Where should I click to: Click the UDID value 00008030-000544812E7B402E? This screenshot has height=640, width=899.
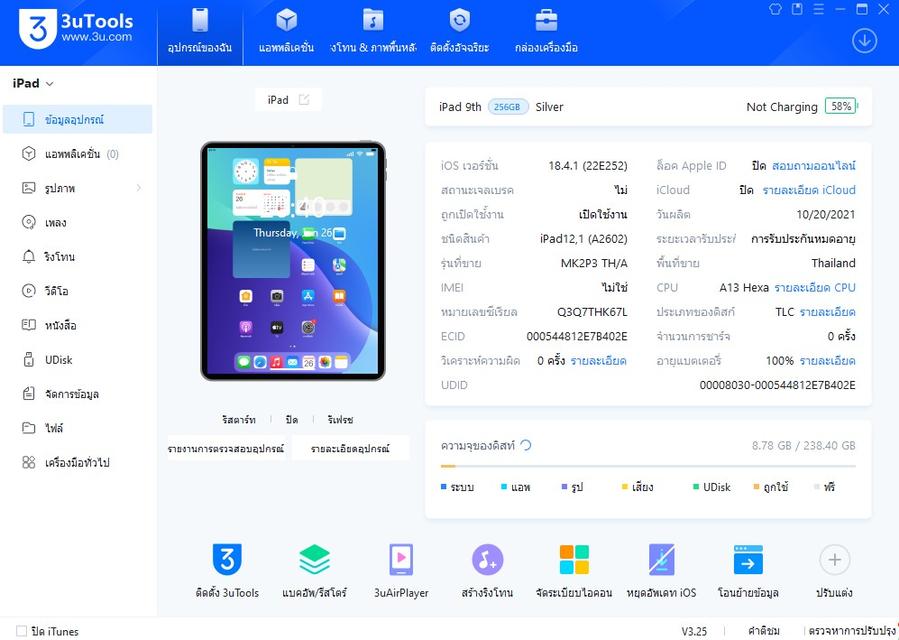[x=777, y=385]
